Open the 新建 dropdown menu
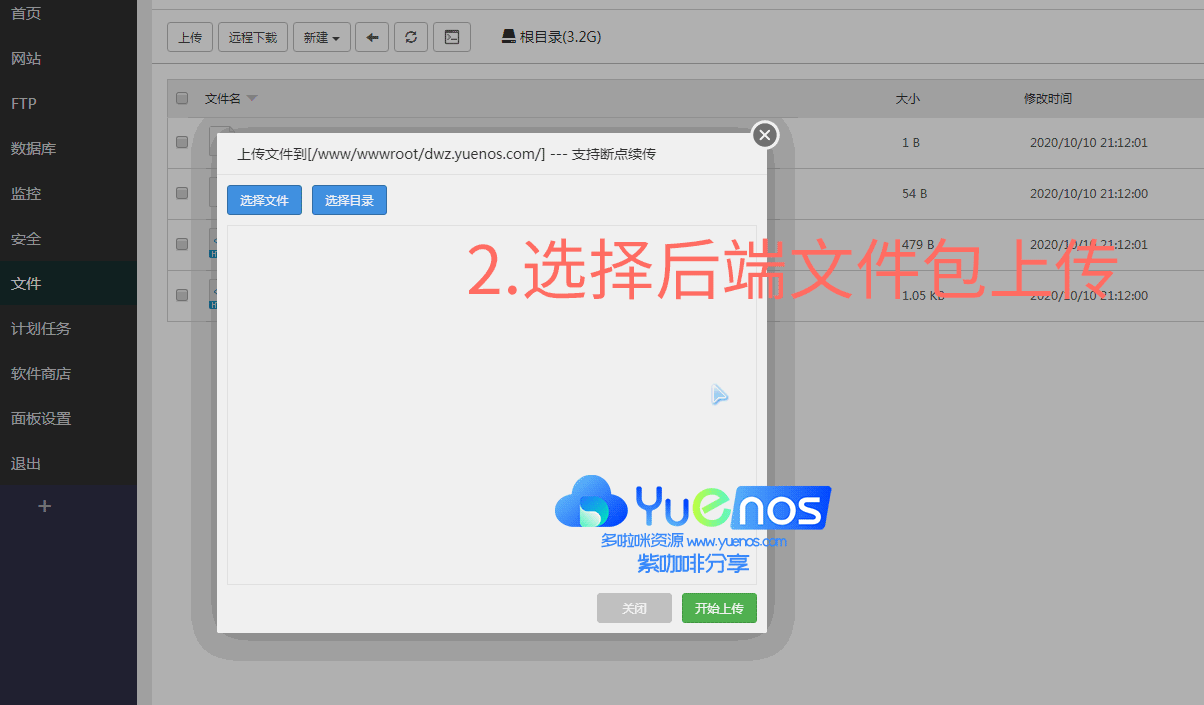This screenshot has height=705, width=1204. [x=321, y=37]
